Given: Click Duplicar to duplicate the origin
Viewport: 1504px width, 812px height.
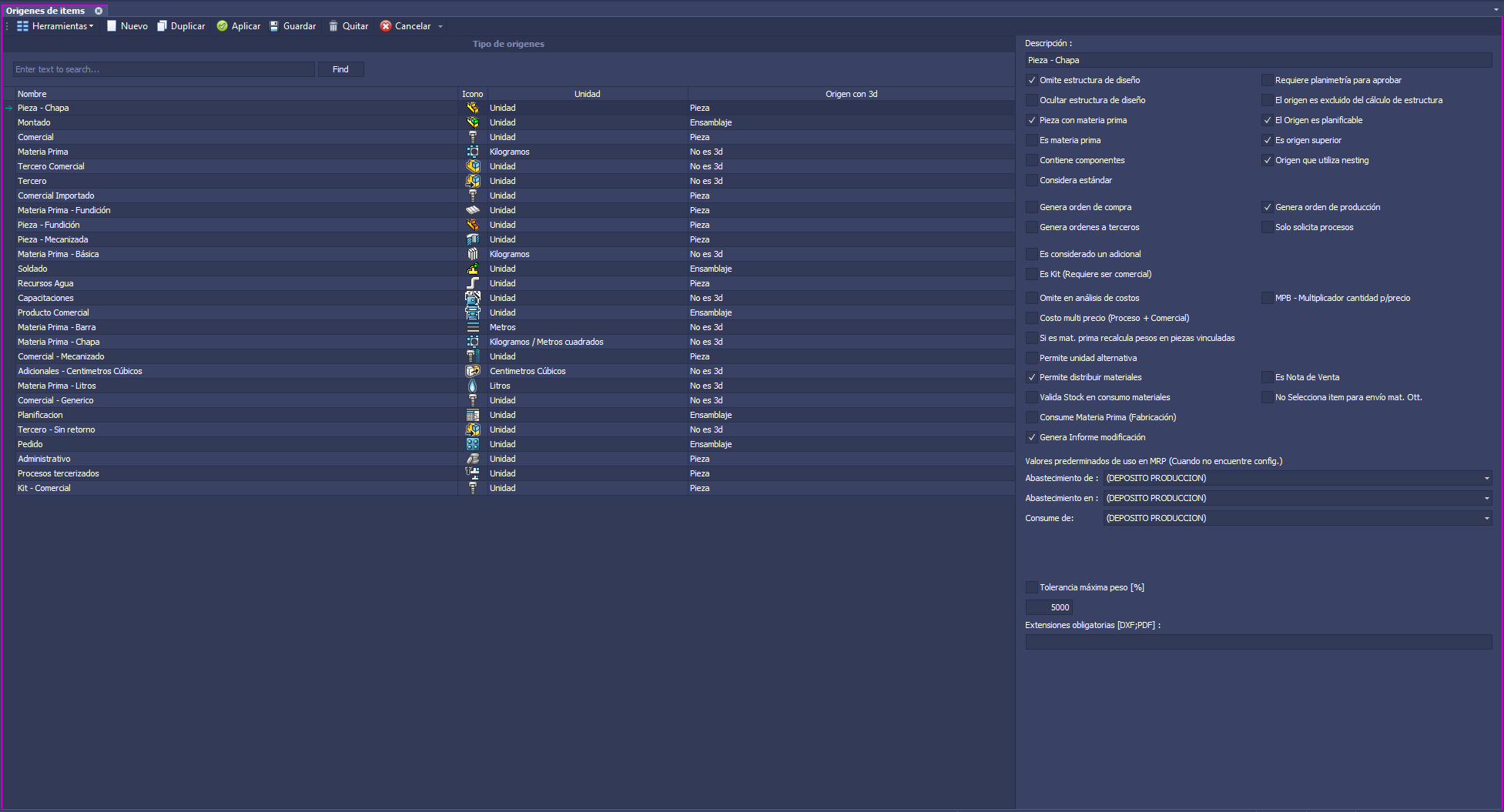Looking at the screenshot, I should coord(181,26).
